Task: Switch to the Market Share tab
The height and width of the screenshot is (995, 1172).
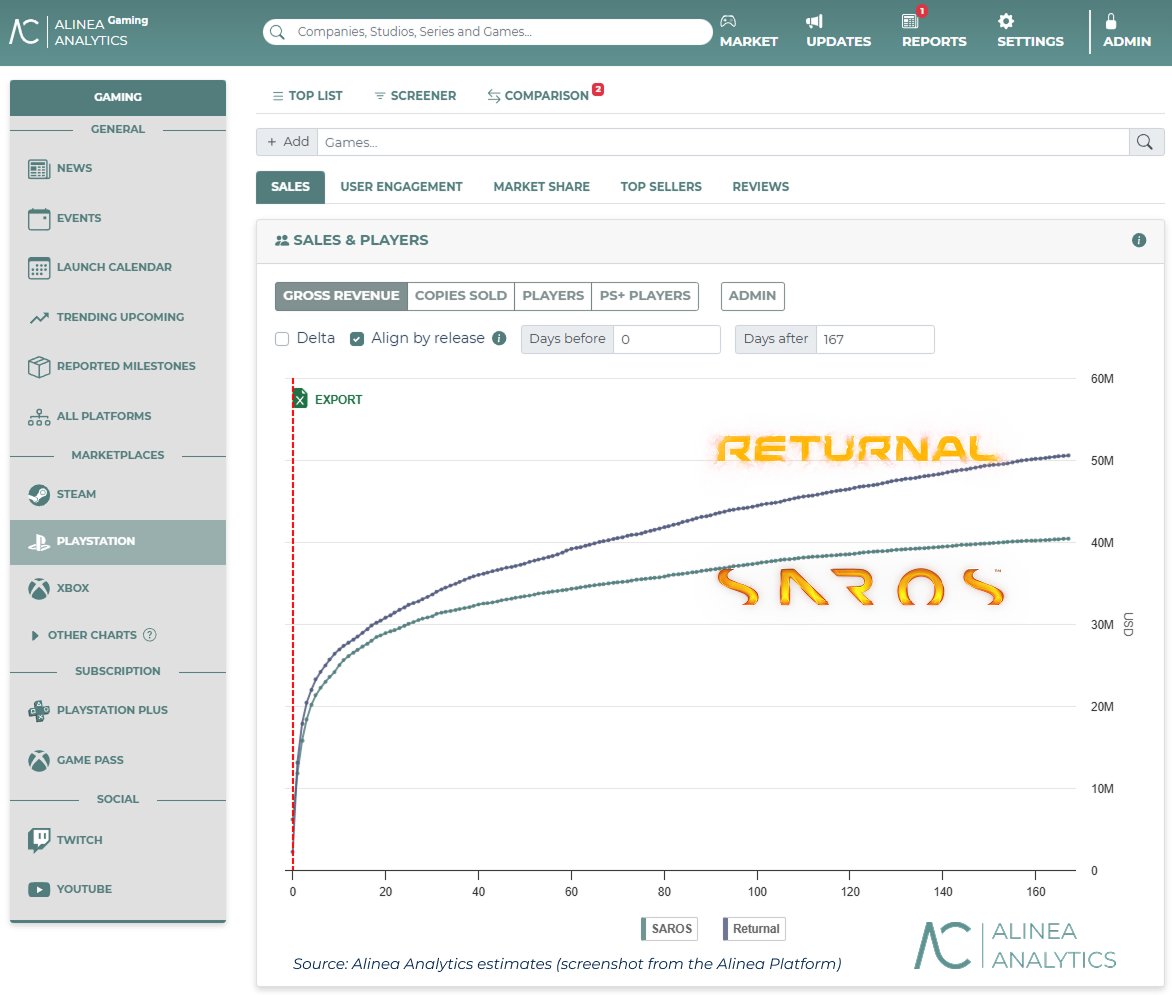Action: click(541, 187)
